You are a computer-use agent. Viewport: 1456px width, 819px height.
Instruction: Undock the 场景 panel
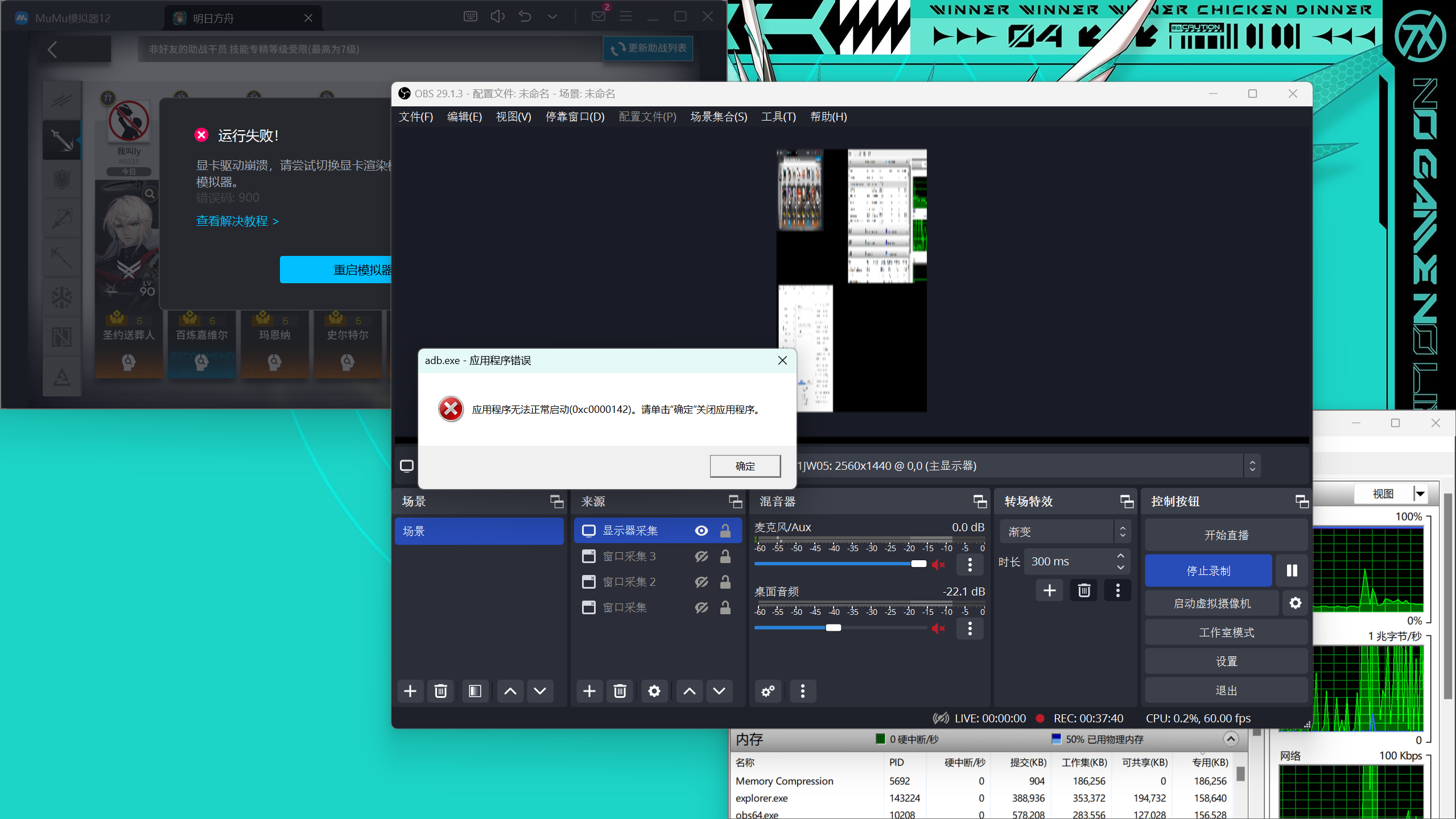click(x=556, y=501)
